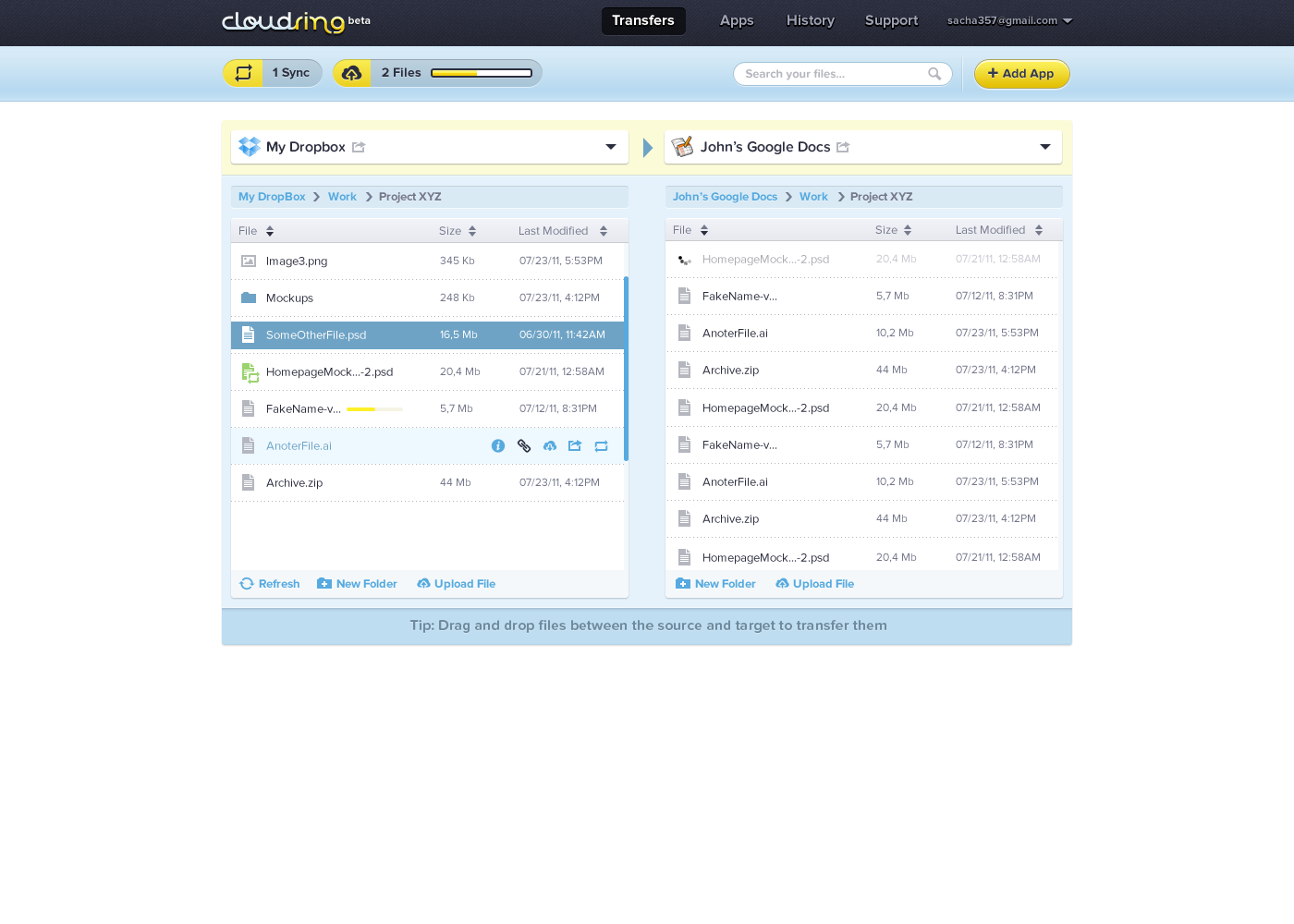
Task: Create a New Folder in the Dropbox panel
Action: [357, 584]
